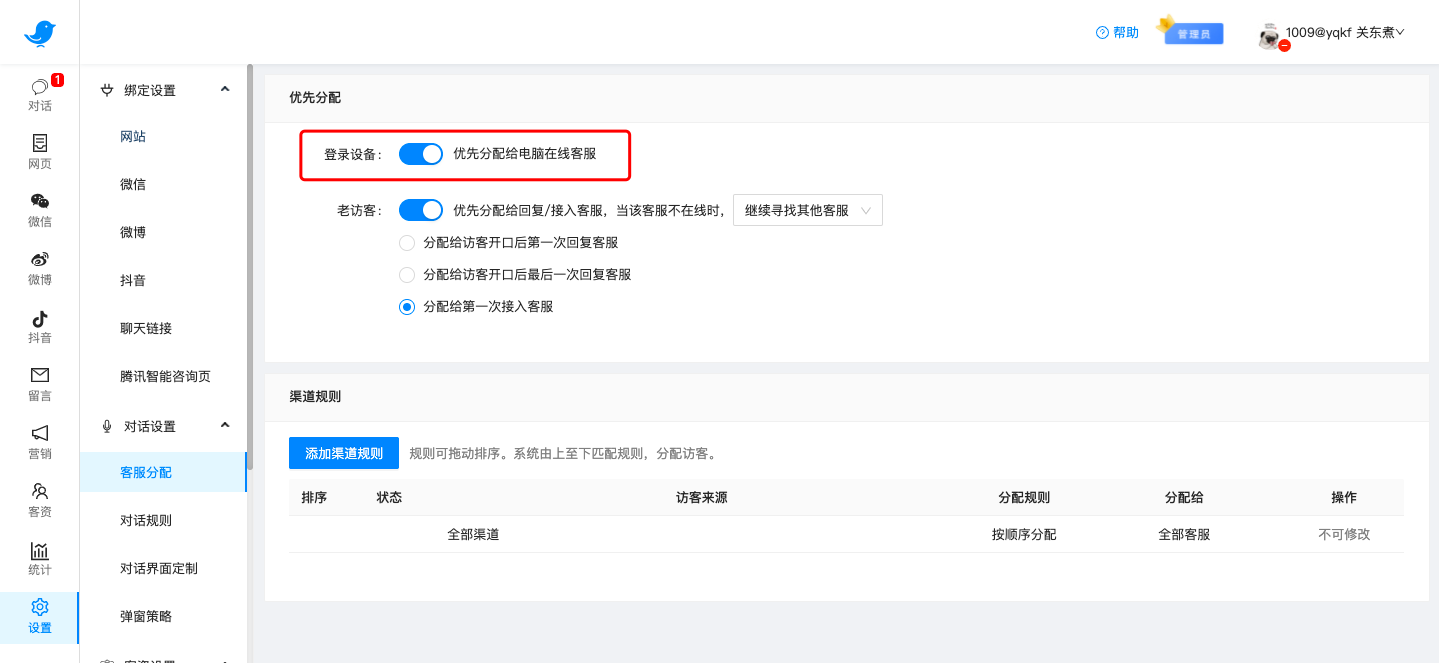Click the 添加渠道规则 button
Image resolution: width=1439 pixels, height=663 pixels.
343,452
